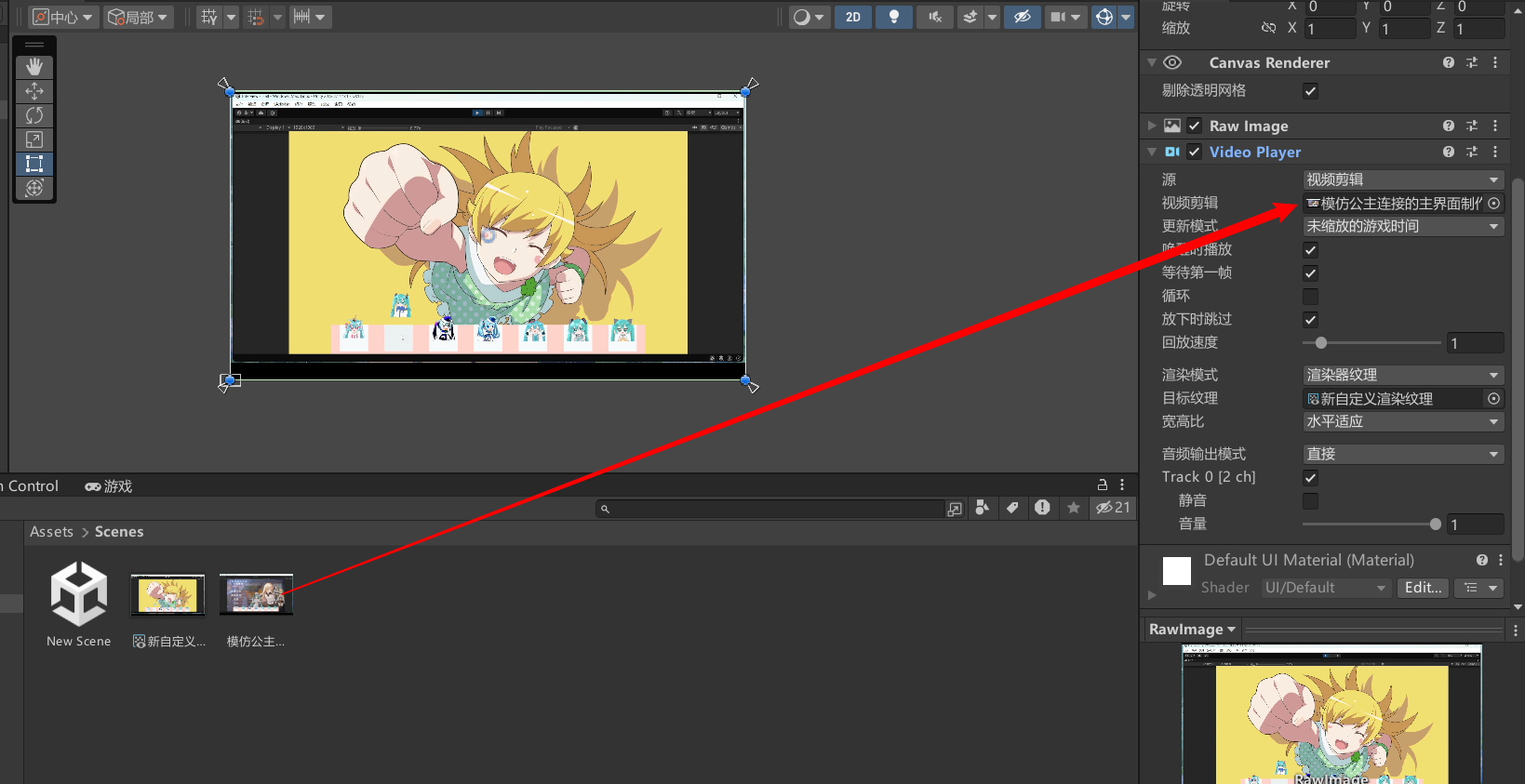Click the Favorites star icon in Project
This screenshot has height=784, width=1525.
[x=1074, y=508]
